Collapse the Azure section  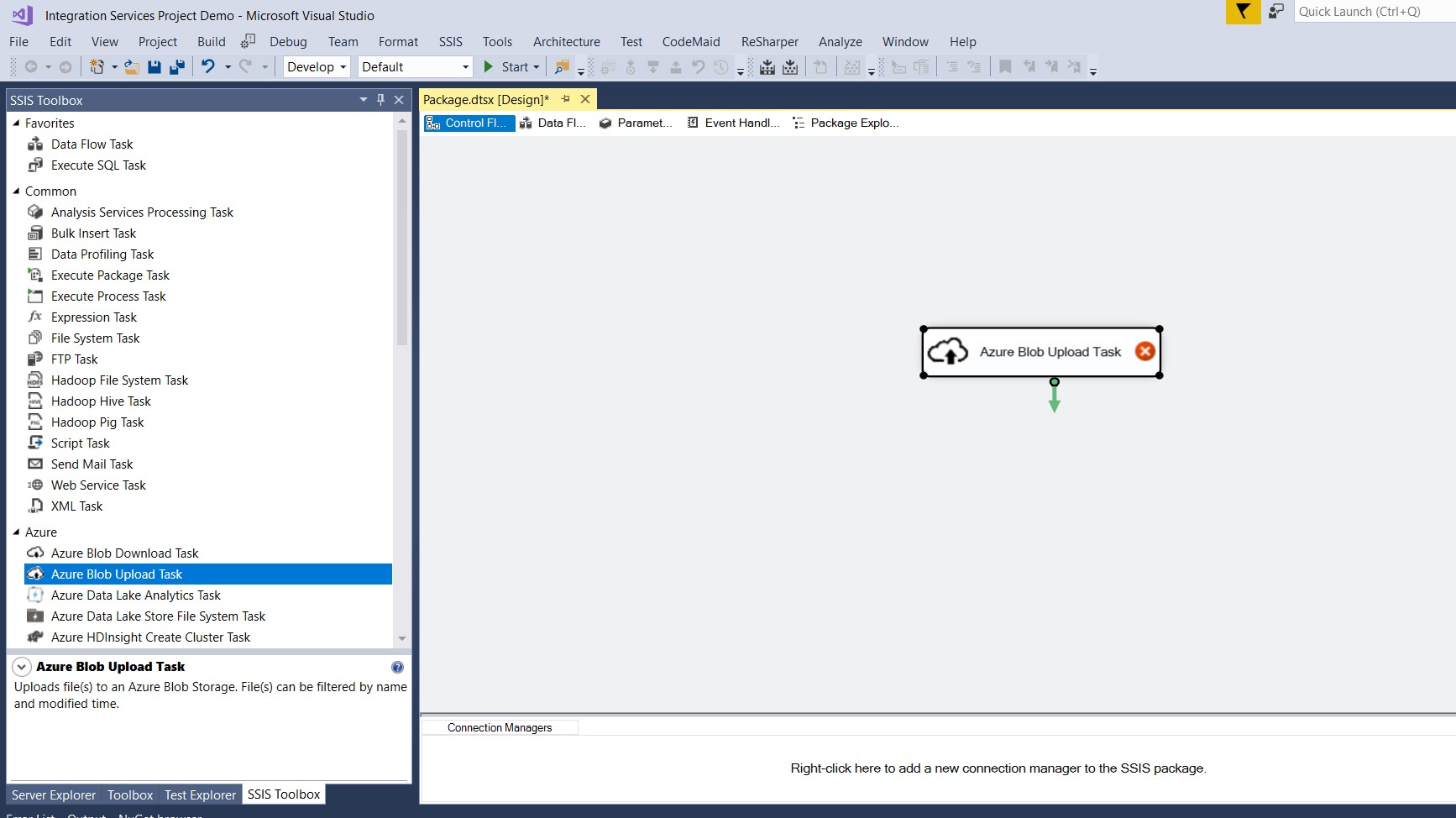pyautogui.click(x=16, y=532)
